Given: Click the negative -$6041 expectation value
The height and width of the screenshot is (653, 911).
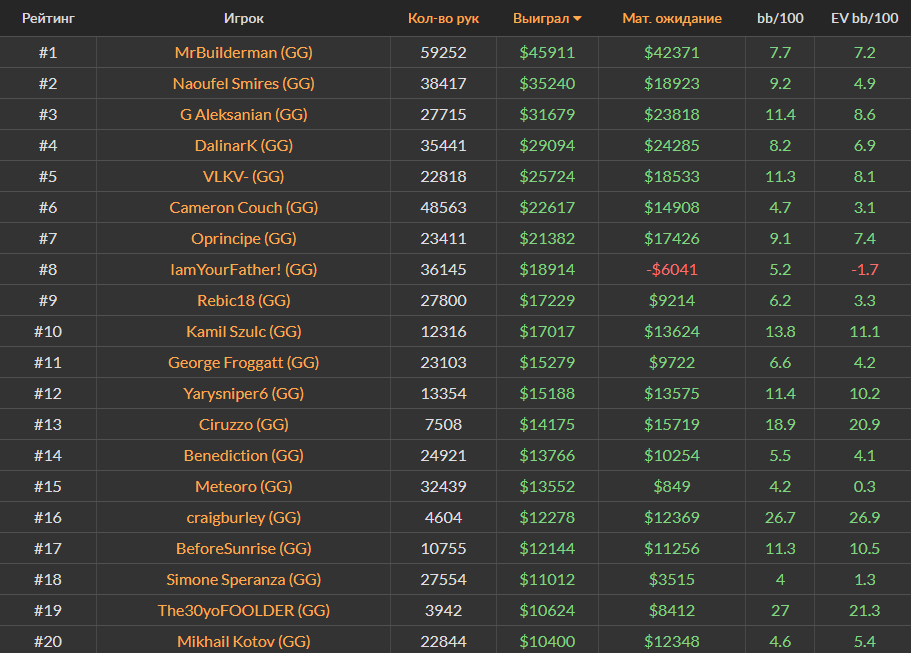Looking at the screenshot, I should pos(672,269).
